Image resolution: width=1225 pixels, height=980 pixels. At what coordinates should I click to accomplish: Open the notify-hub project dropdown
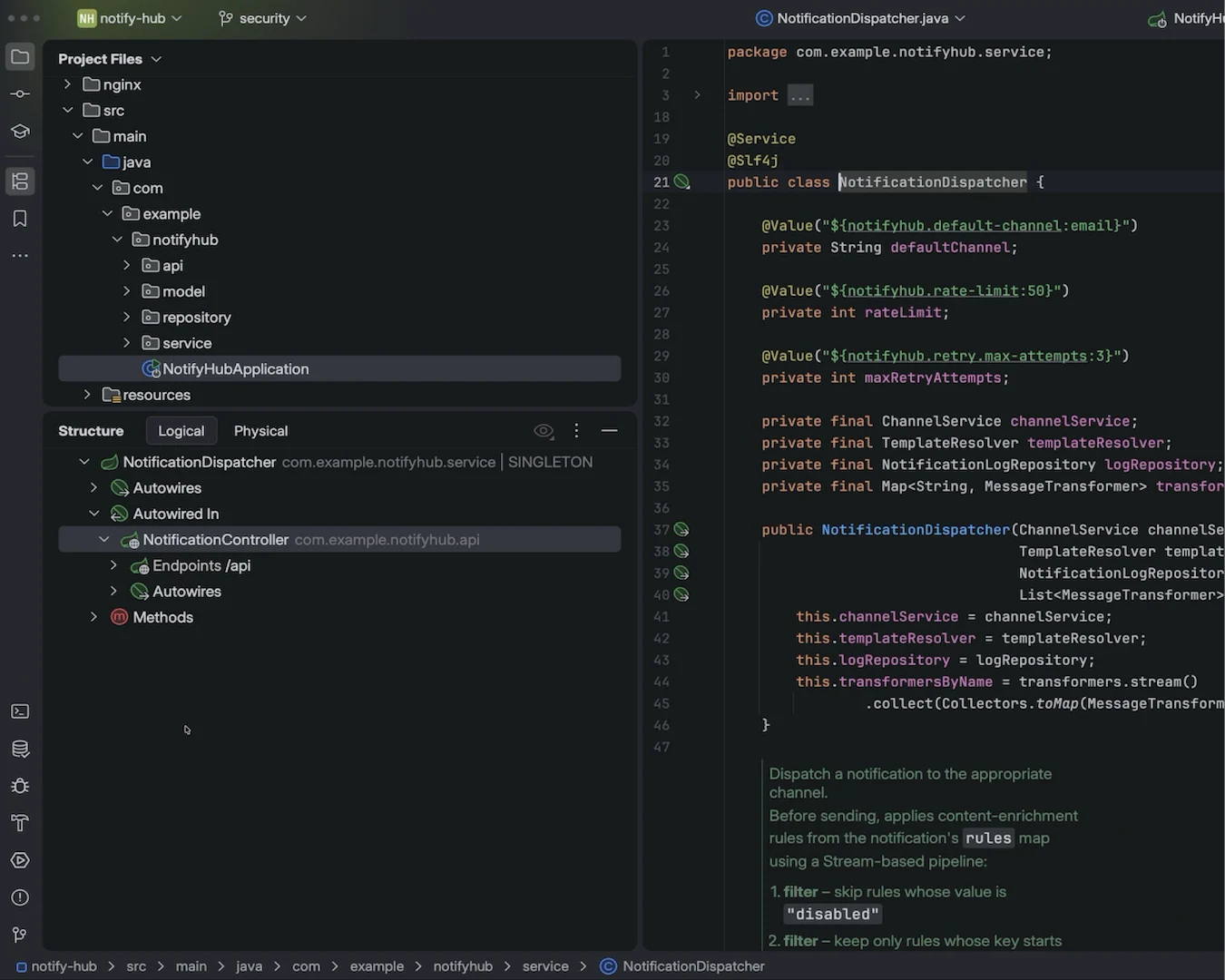point(130,18)
